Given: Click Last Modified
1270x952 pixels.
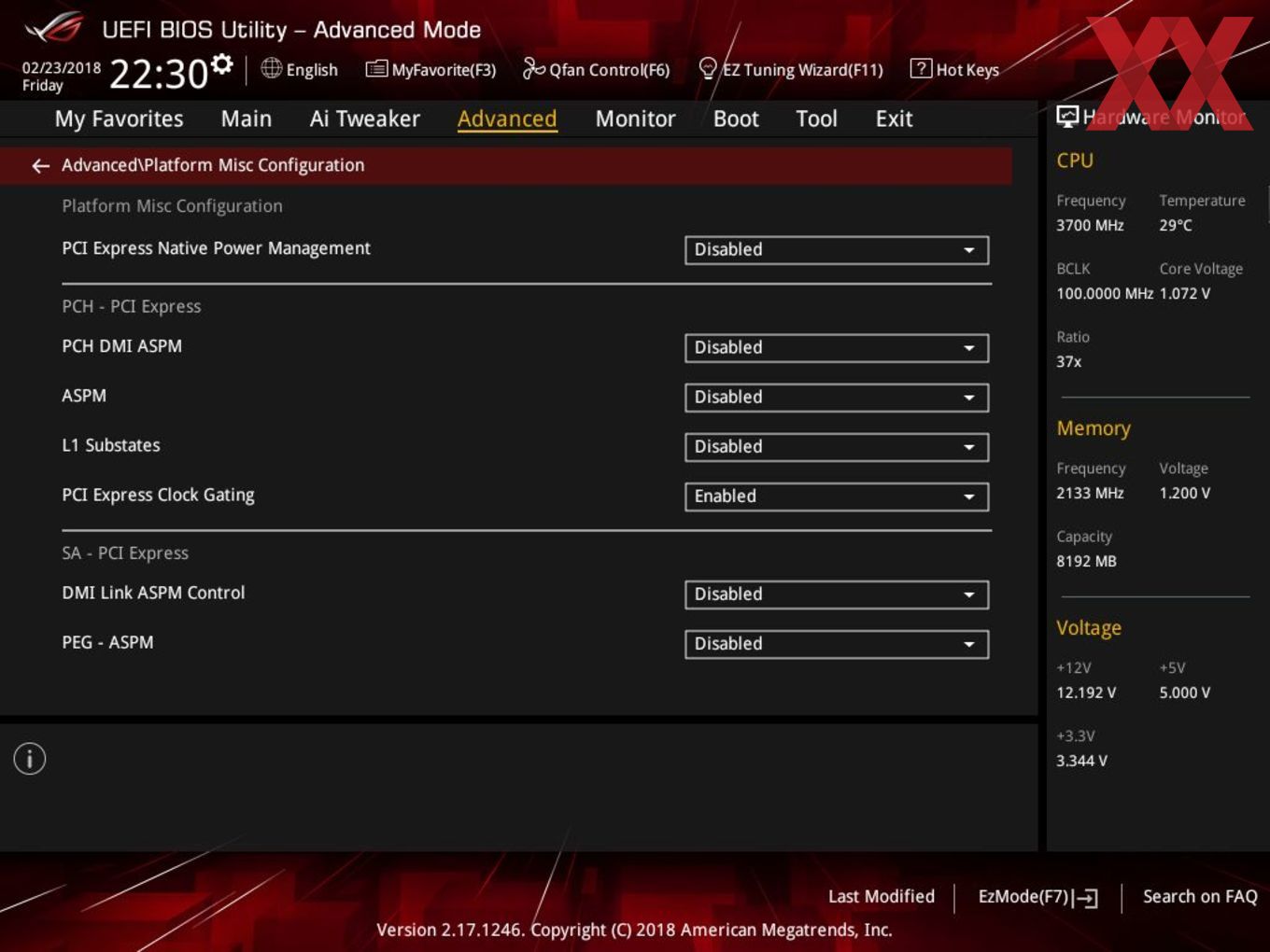Looking at the screenshot, I should [x=882, y=896].
